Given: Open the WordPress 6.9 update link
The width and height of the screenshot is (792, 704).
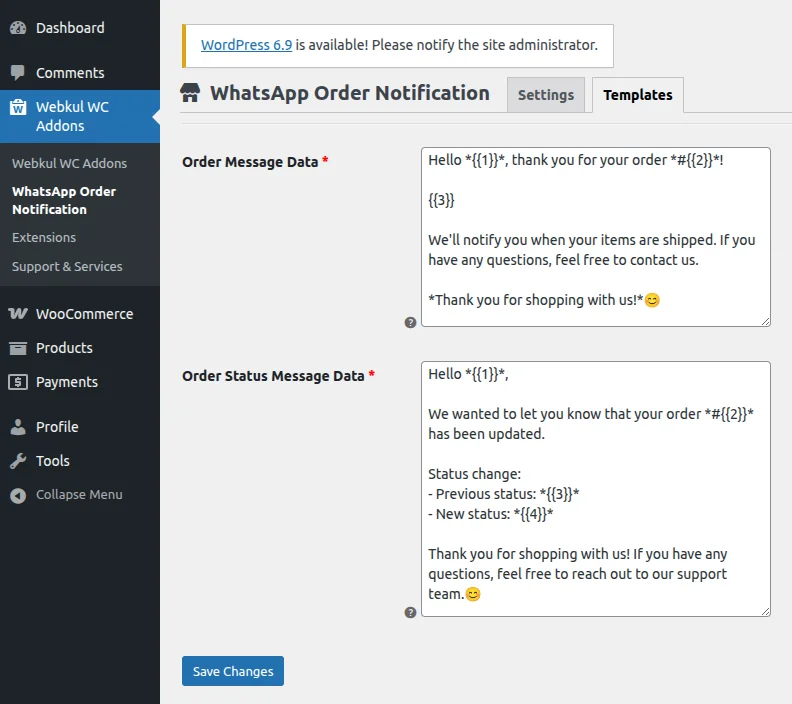Looking at the screenshot, I should coord(246,45).
